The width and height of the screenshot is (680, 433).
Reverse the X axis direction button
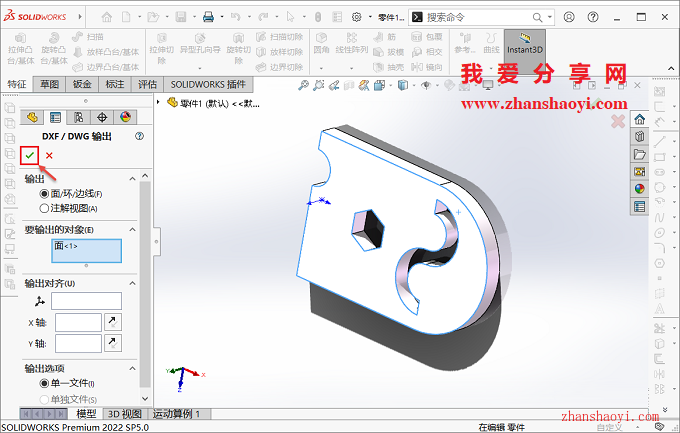(113, 322)
